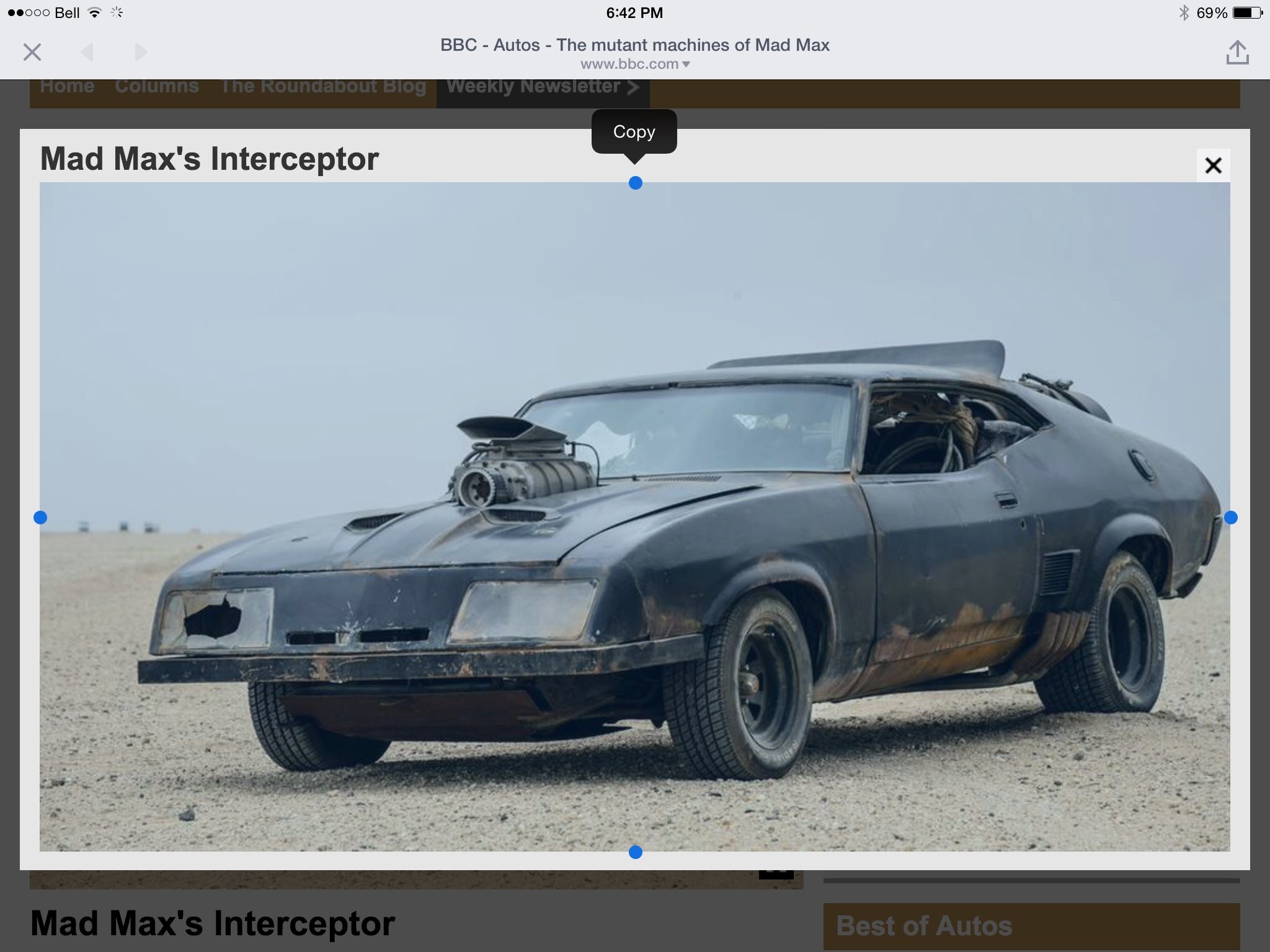Image resolution: width=1270 pixels, height=952 pixels.
Task: Tap the Bluetooth status icon
Action: 1184,12
